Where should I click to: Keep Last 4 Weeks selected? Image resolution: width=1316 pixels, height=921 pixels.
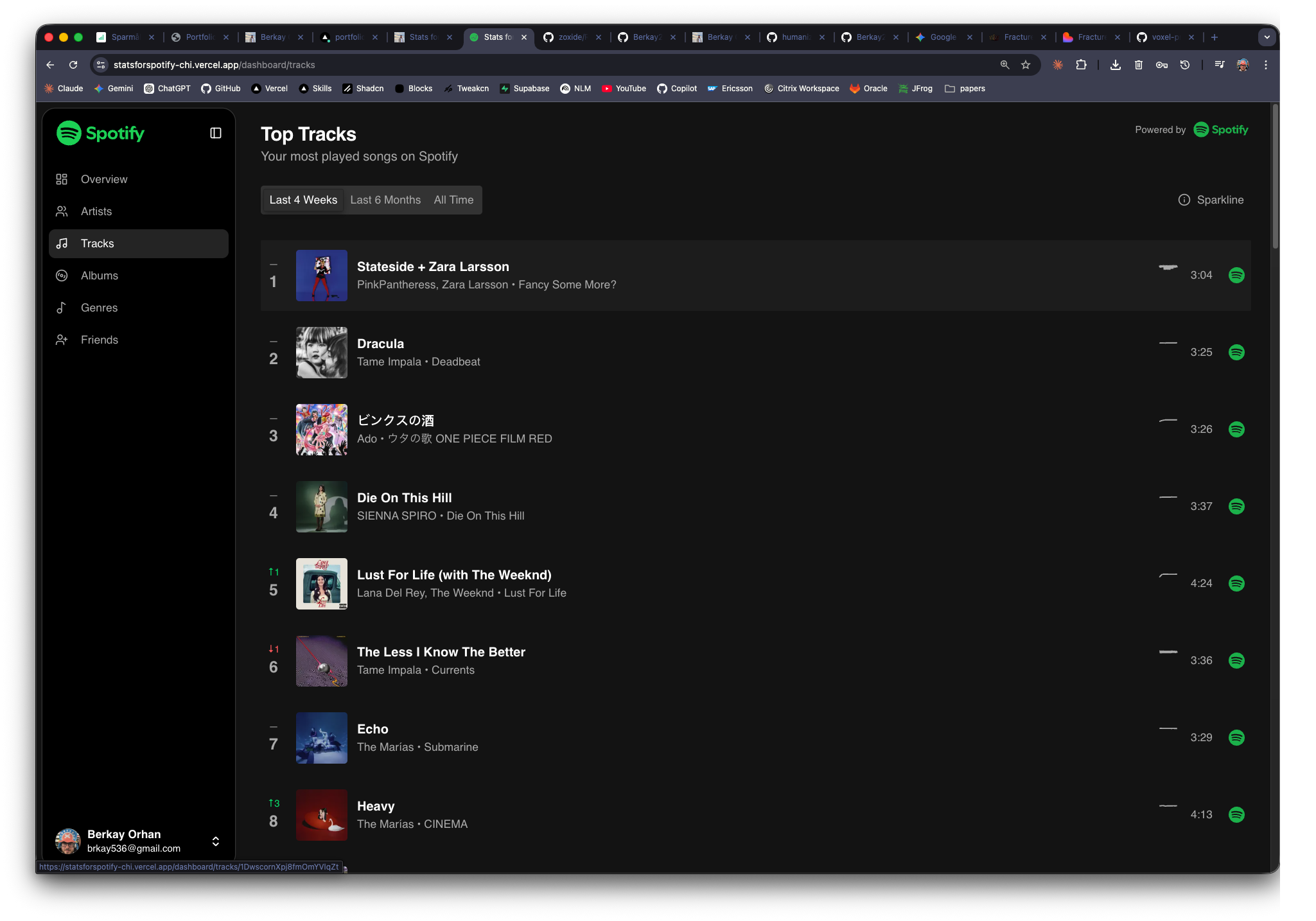[303, 200]
